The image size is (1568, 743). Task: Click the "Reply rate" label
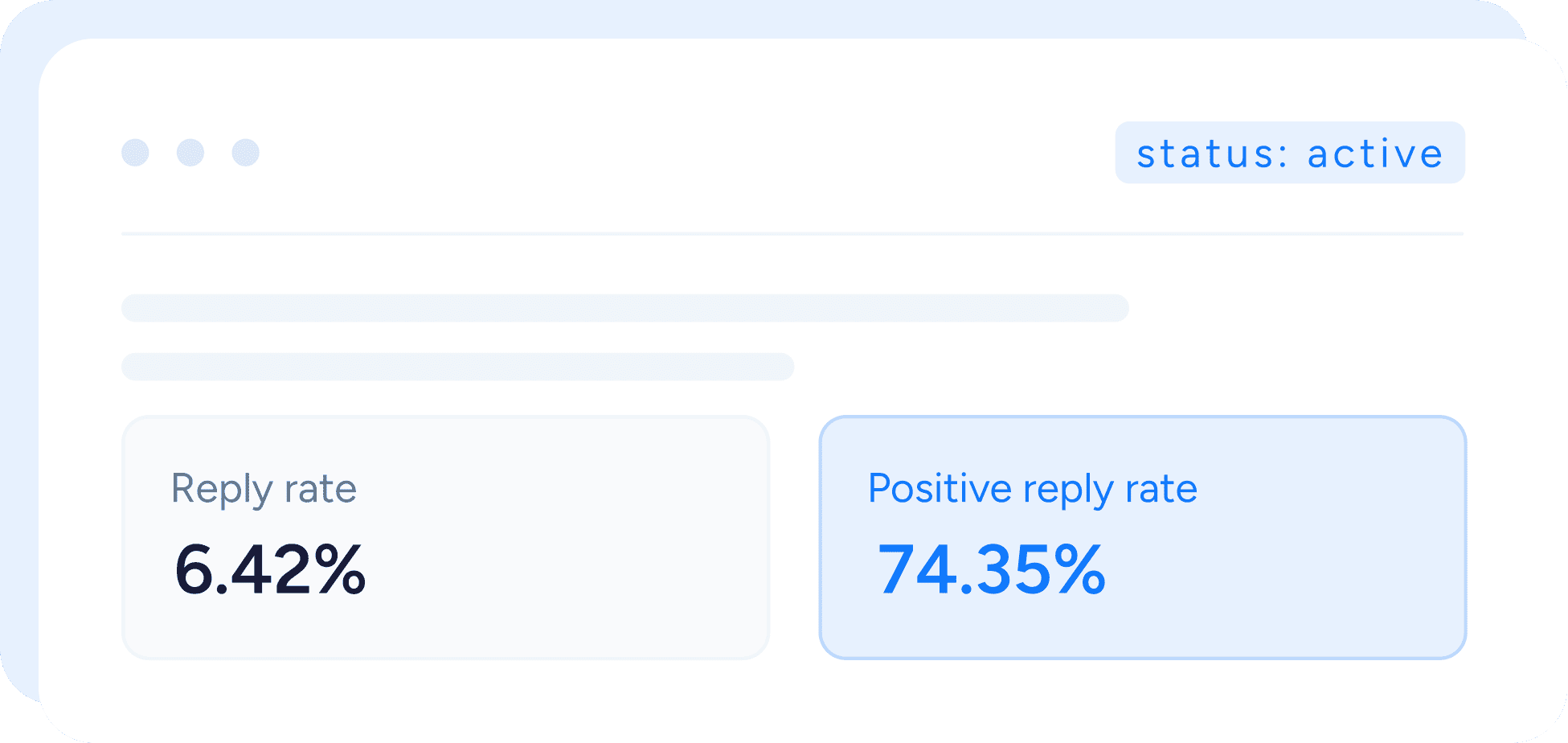[264, 489]
